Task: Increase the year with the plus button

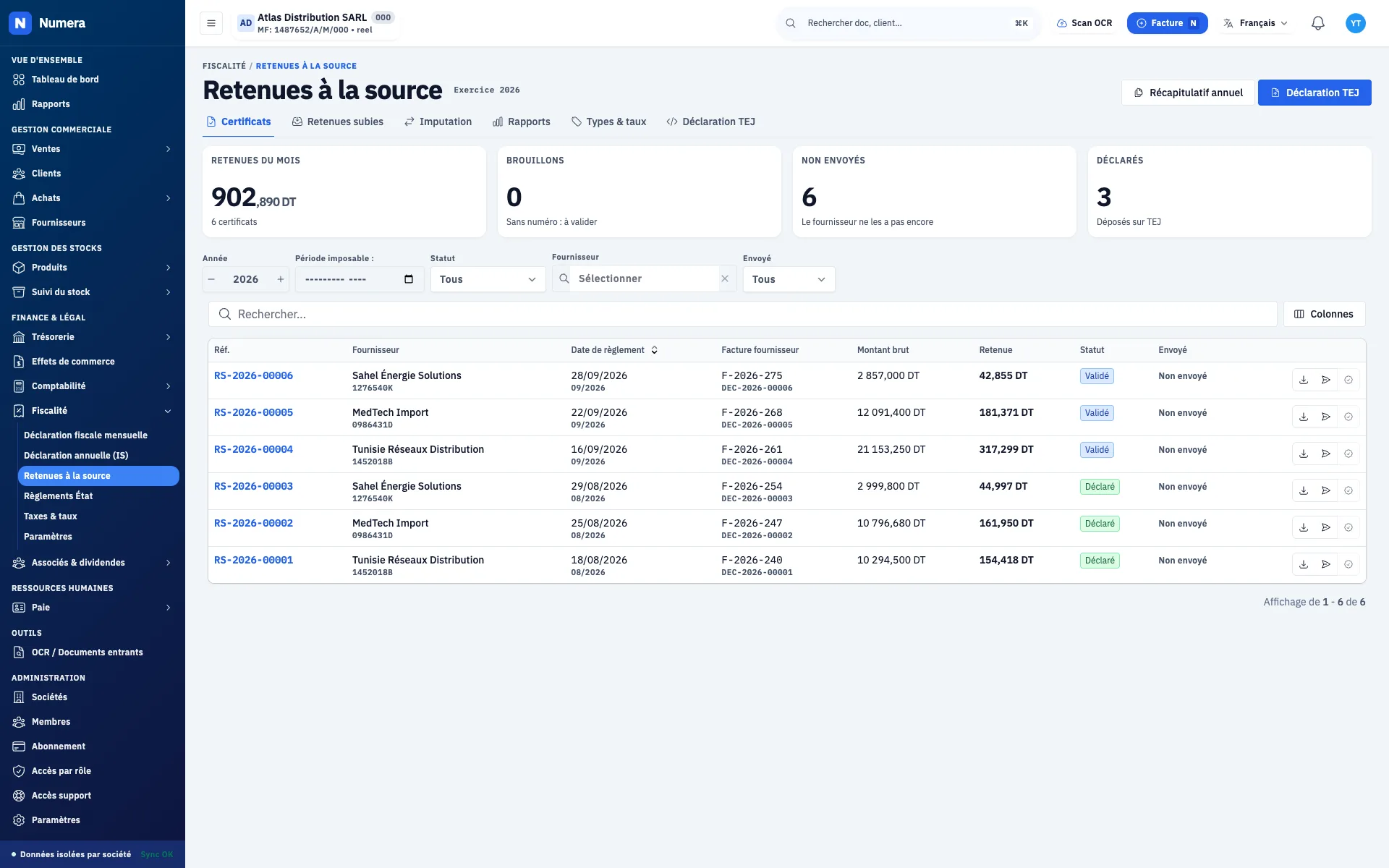Action: pos(281,279)
